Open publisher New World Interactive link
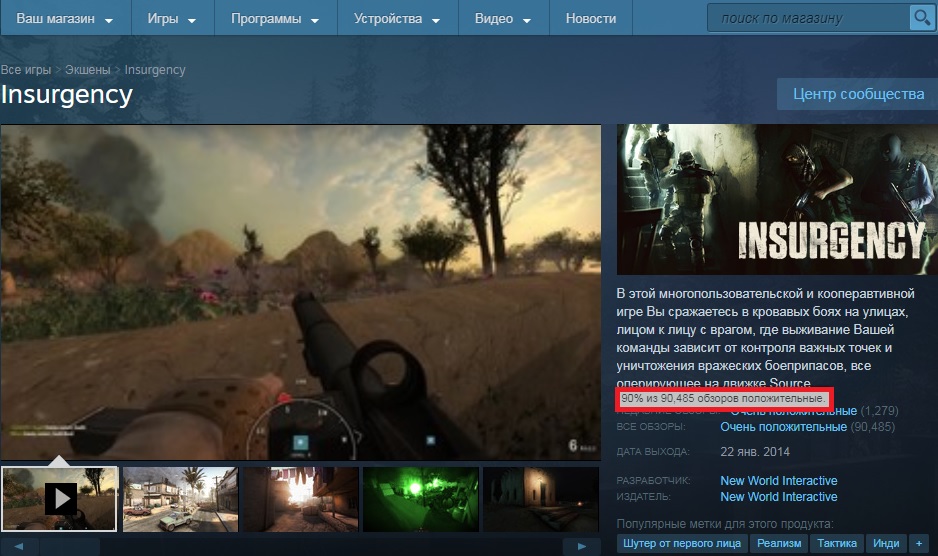This screenshot has height=556, width=938. [x=778, y=497]
